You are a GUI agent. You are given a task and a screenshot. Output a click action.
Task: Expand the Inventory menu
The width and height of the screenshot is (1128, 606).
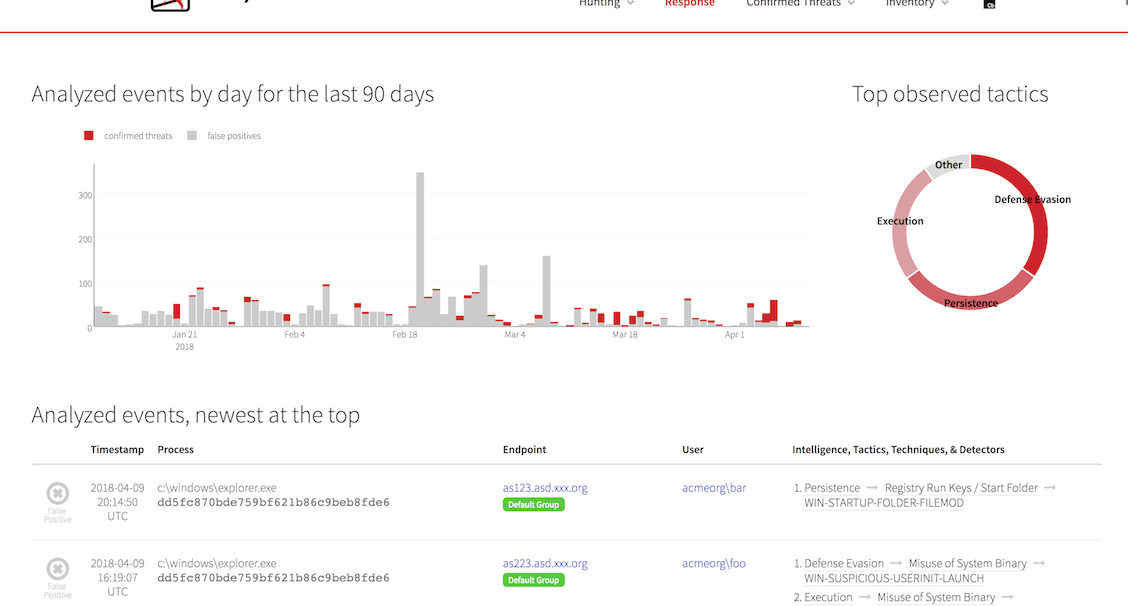point(914,4)
